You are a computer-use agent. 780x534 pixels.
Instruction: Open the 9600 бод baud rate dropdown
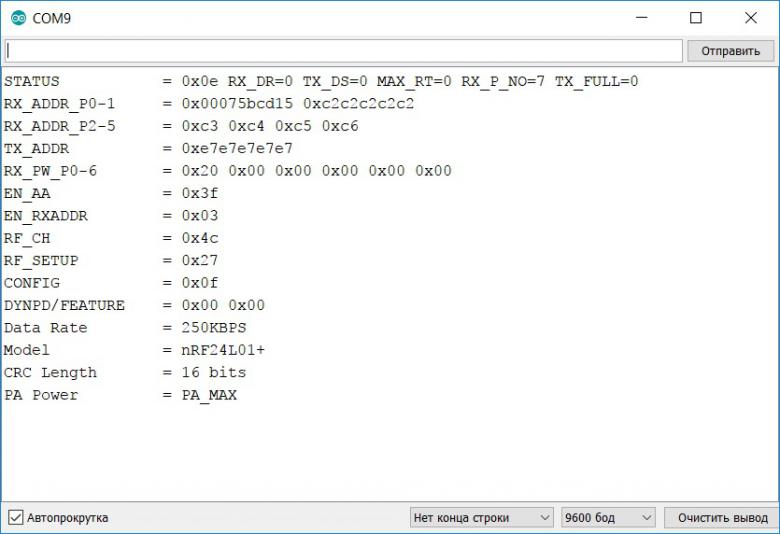coord(608,518)
